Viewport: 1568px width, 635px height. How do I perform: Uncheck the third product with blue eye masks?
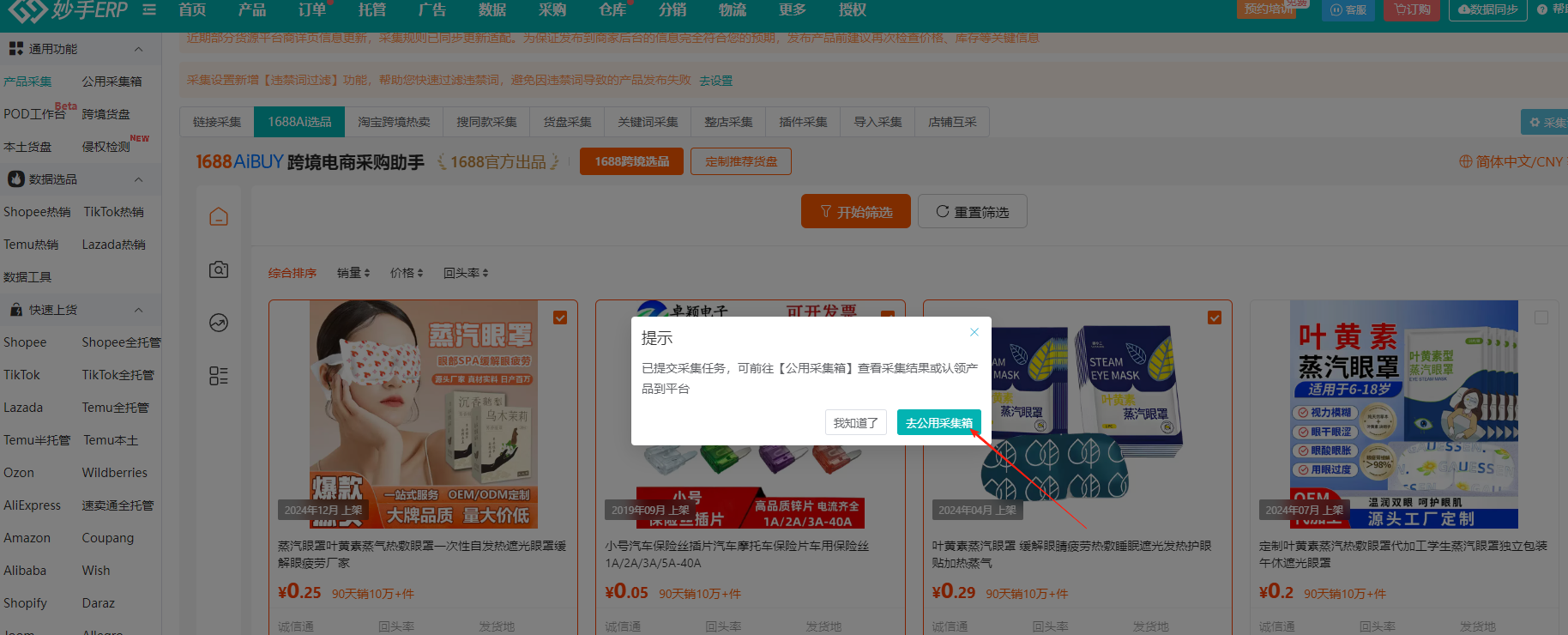(x=1214, y=317)
